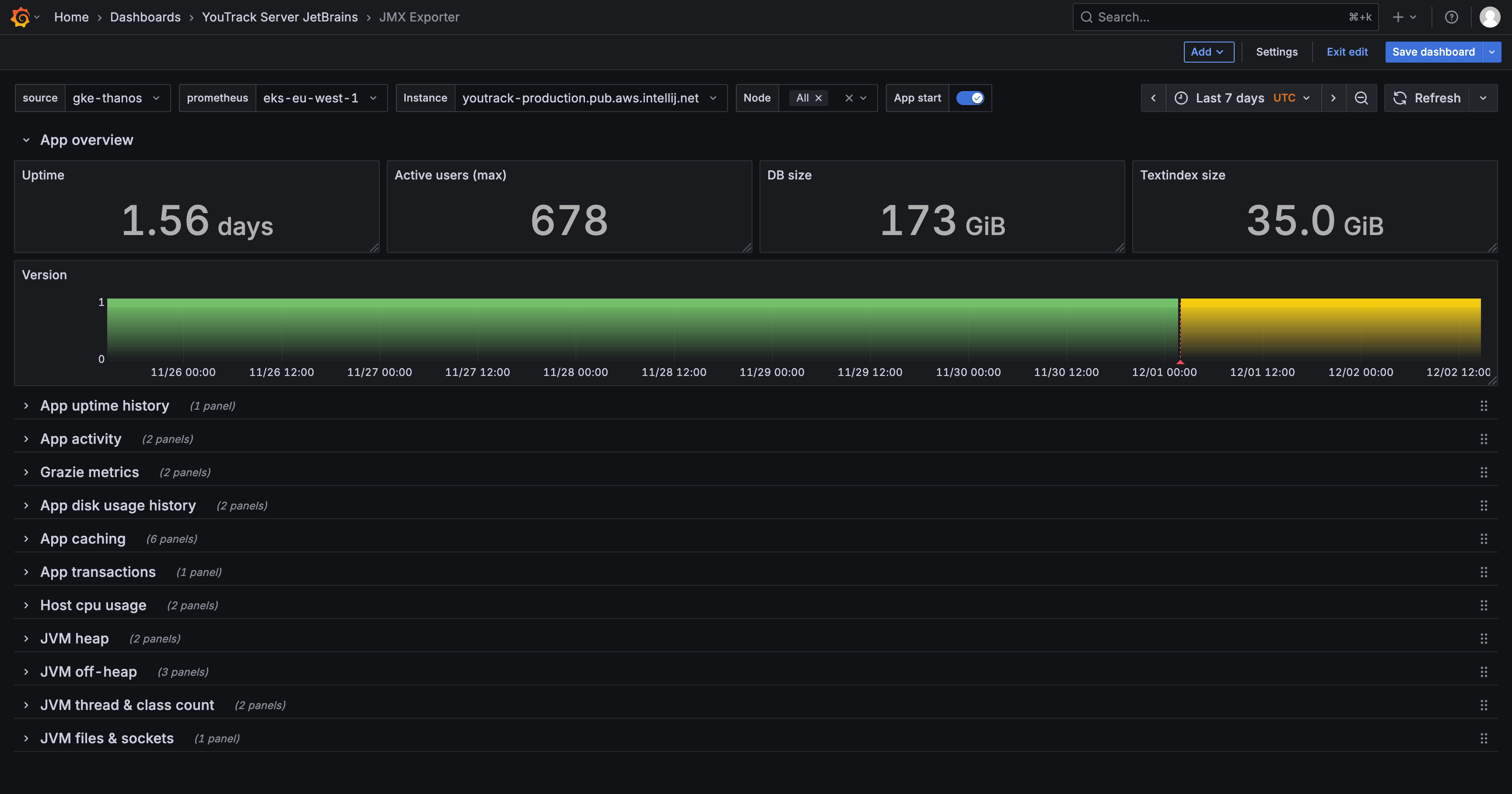Image resolution: width=1512 pixels, height=794 pixels.
Task: Click the Grafana logo icon
Action: (21, 17)
